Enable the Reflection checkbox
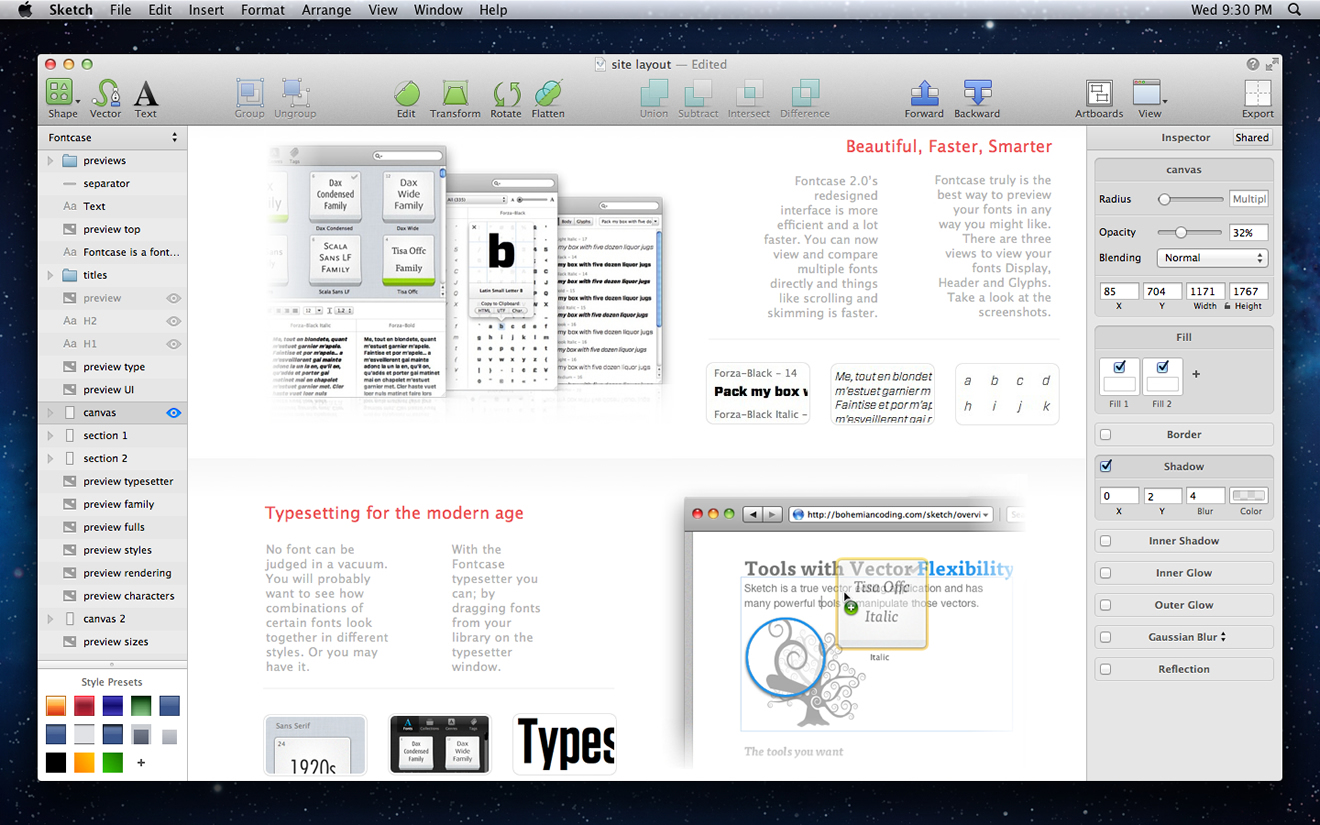The height and width of the screenshot is (825, 1320). (x=1105, y=669)
